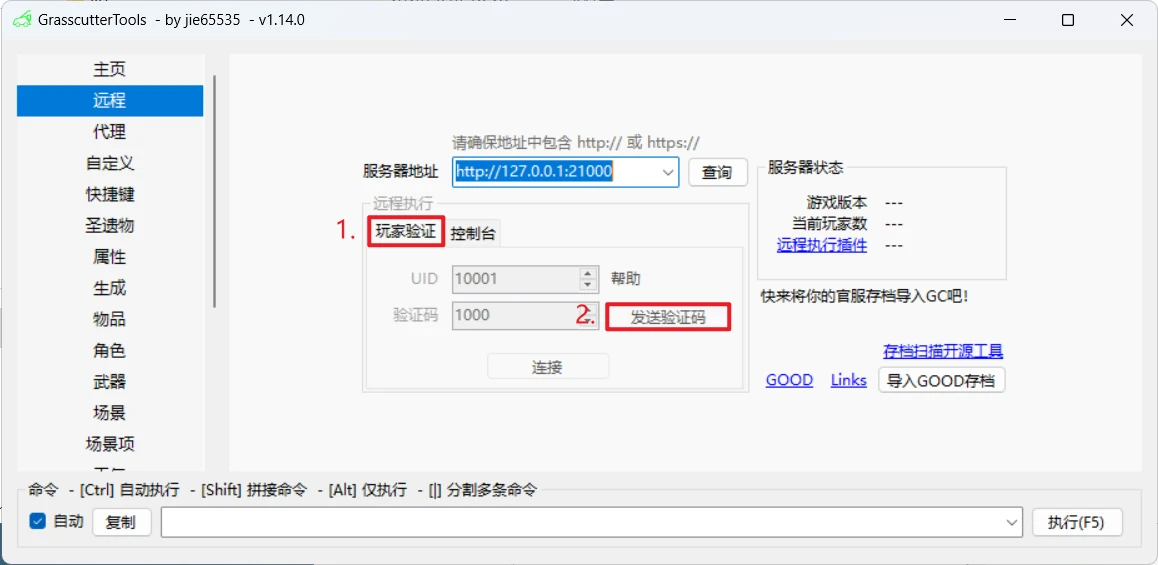Click the 发送验证码 button
The width and height of the screenshot is (1158, 565).
[x=668, y=318]
